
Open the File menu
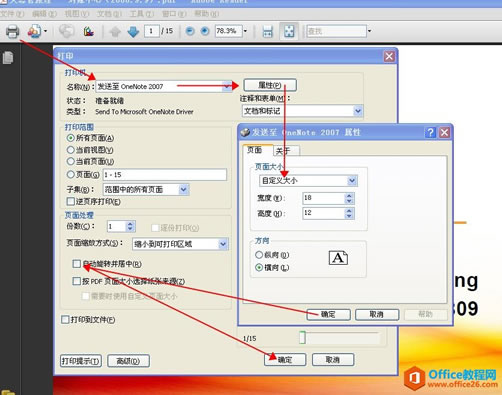(x=12, y=14)
